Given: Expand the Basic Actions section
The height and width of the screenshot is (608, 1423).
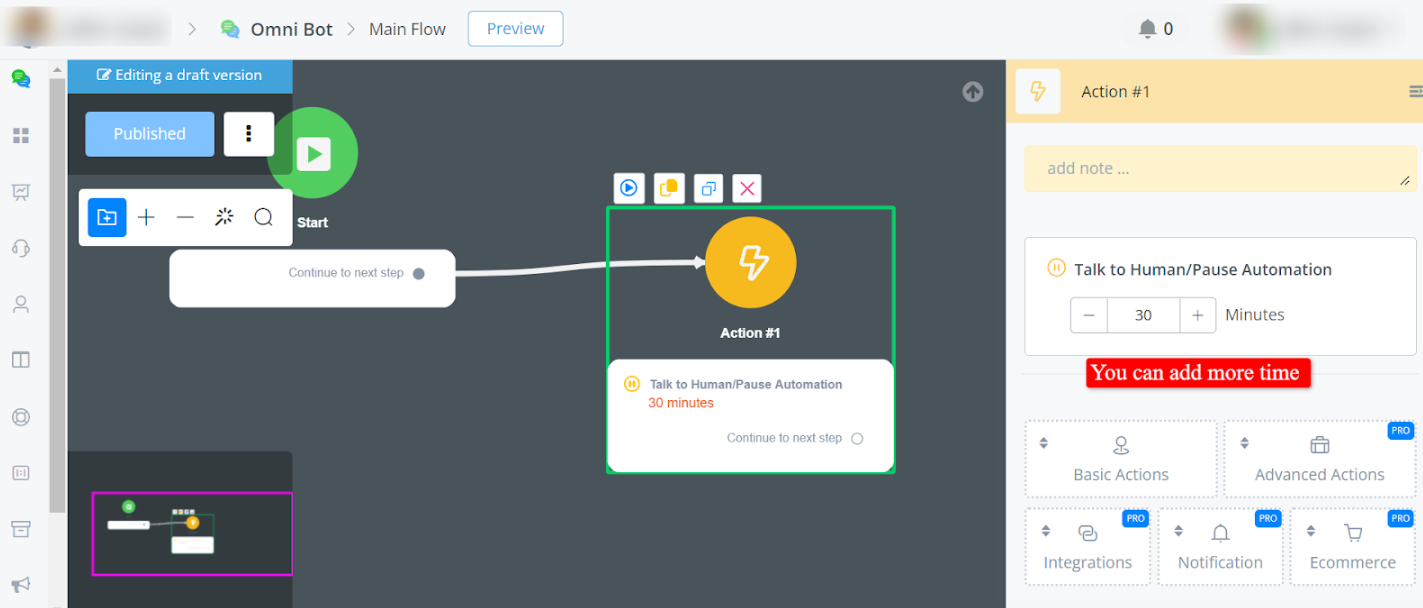Looking at the screenshot, I should tap(1120, 459).
